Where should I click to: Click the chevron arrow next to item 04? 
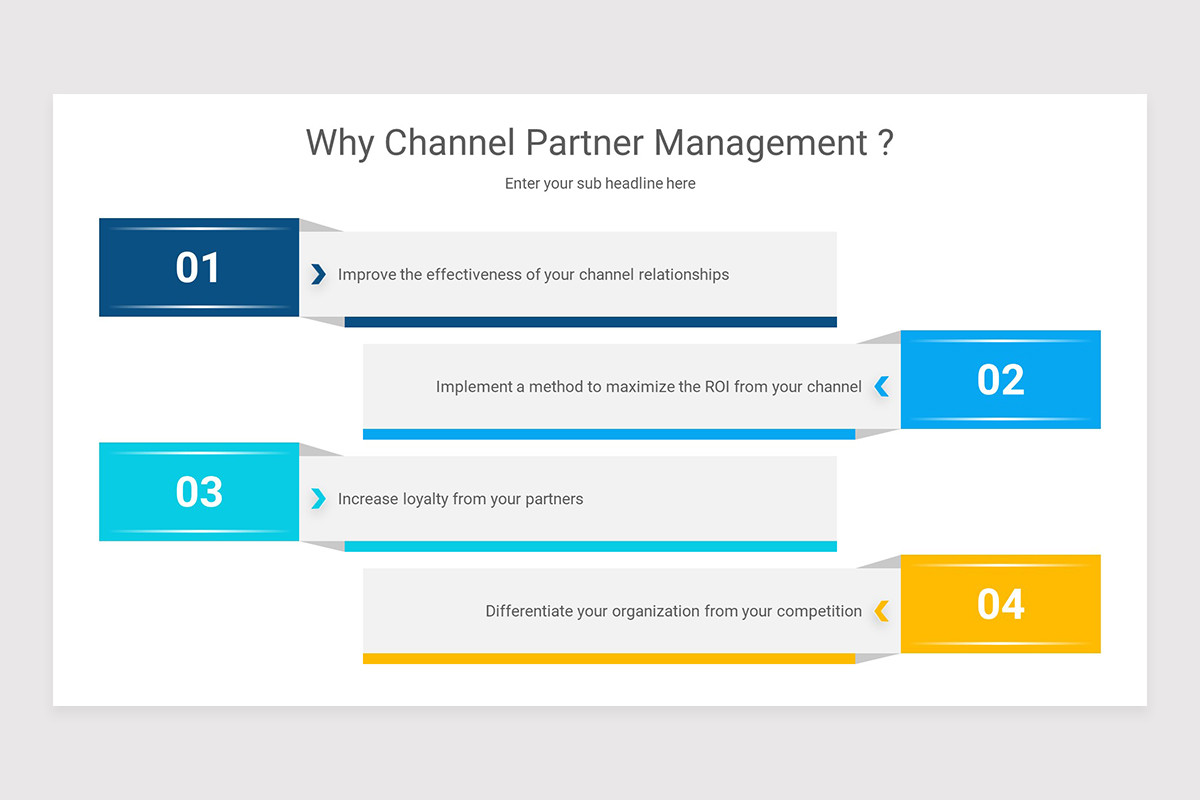881,609
